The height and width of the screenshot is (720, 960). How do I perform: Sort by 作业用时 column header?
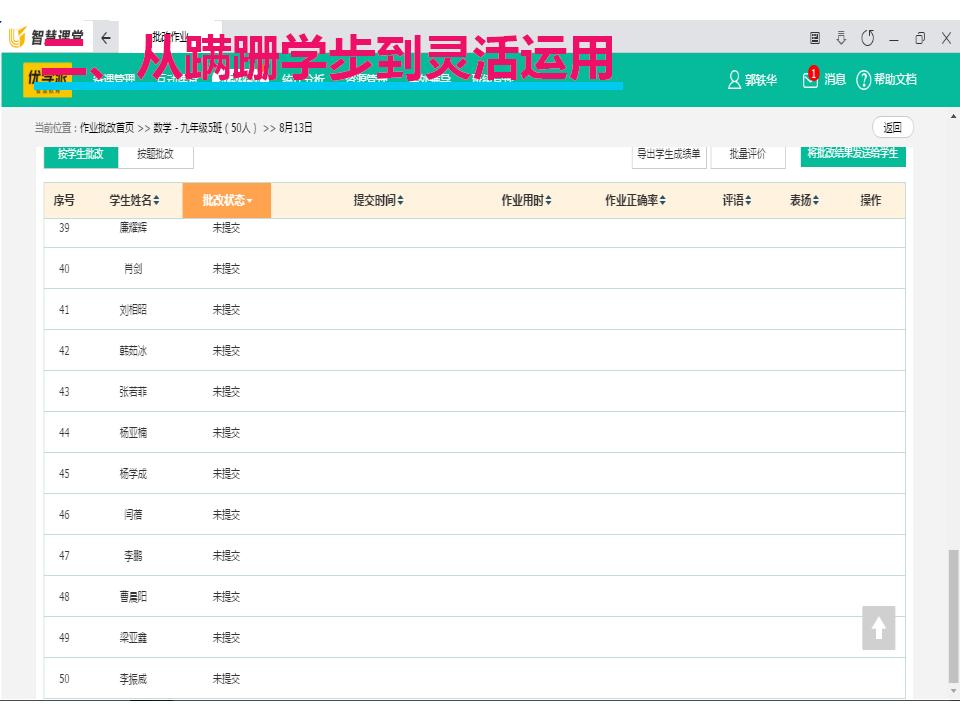[x=526, y=201]
